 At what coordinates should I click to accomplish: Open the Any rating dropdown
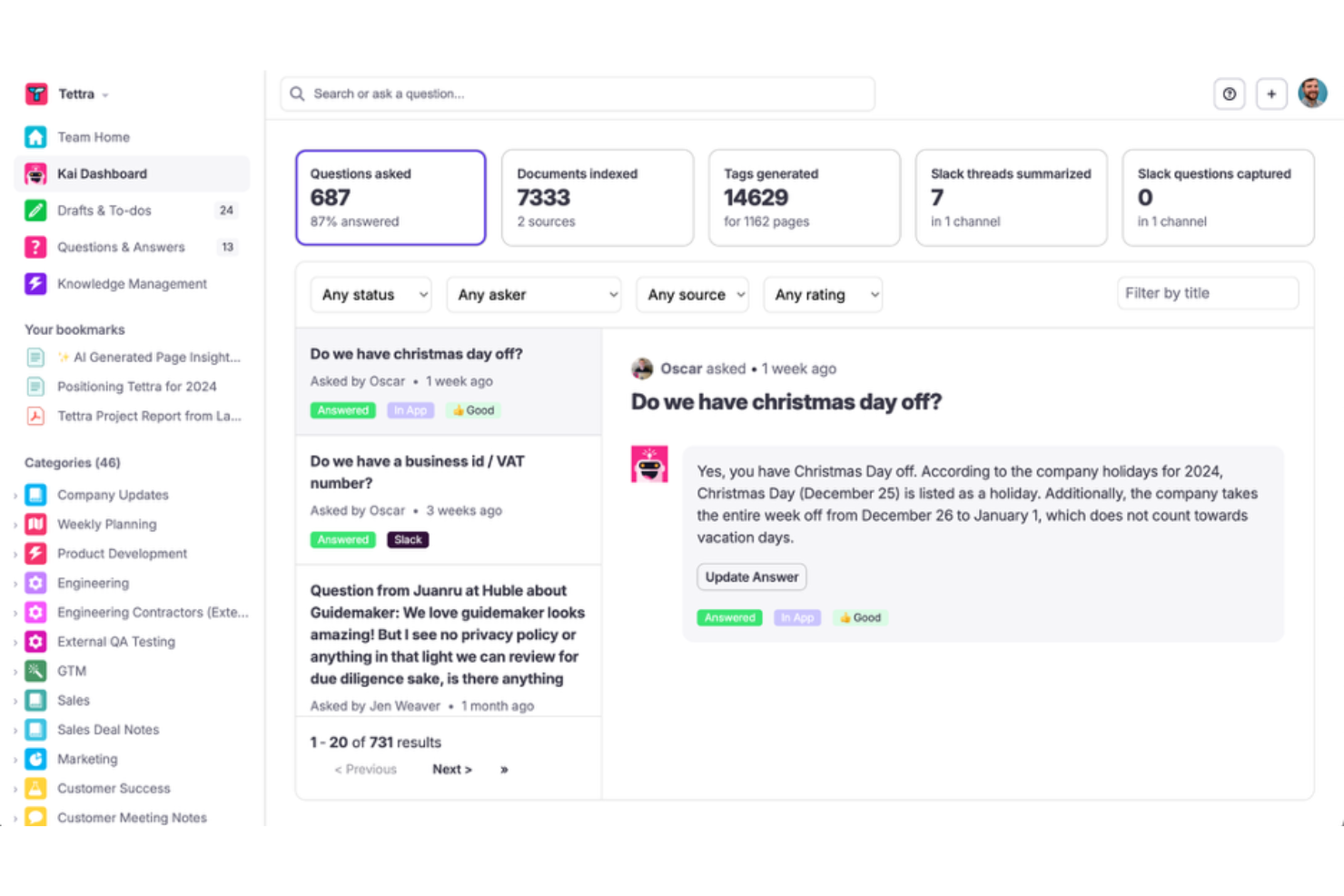coord(822,294)
